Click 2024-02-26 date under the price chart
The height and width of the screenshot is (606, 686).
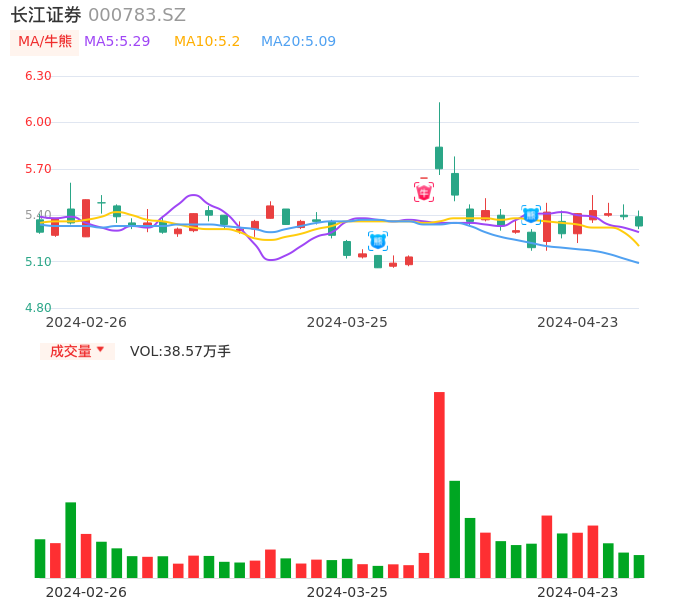click(86, 322)
